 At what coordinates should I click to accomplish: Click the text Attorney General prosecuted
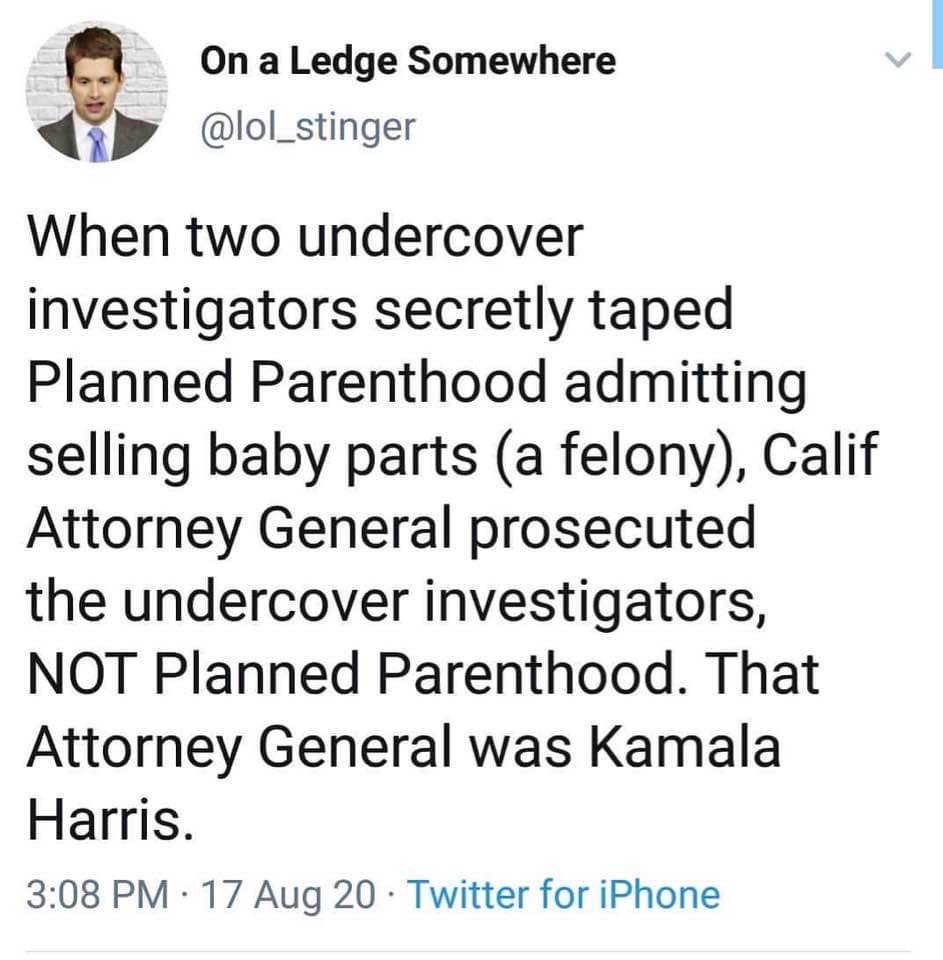[x=389, y=529]
